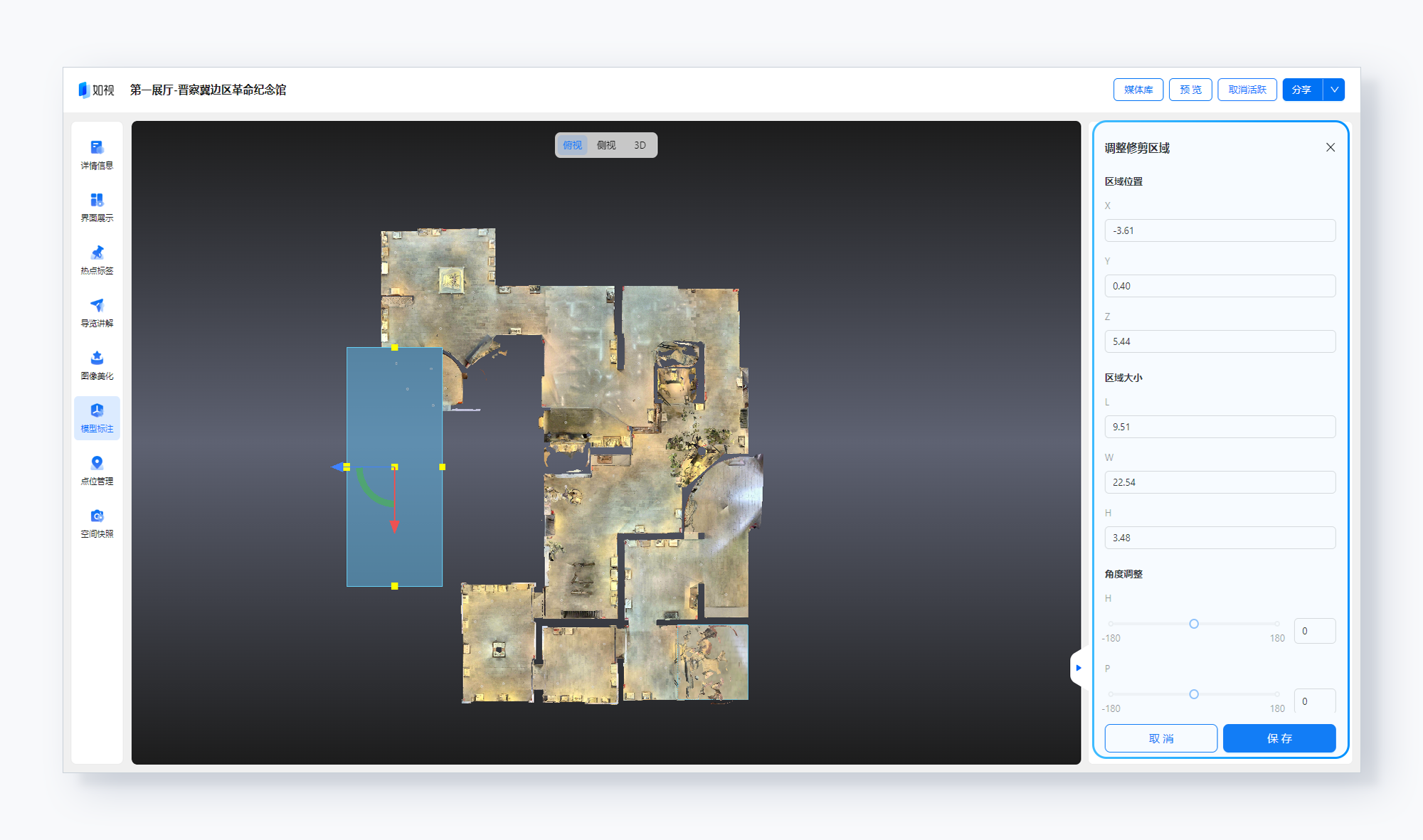Open the 媒体库 button

click(x=1138, y=90)
